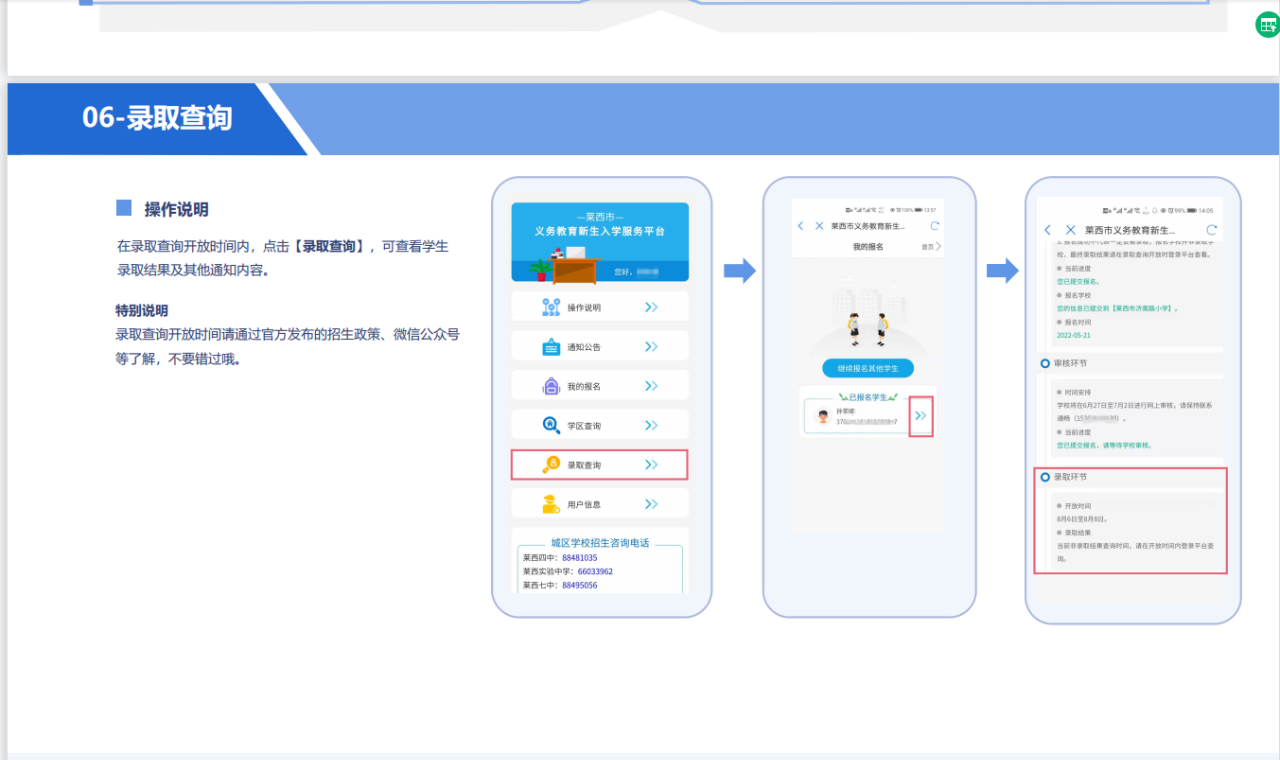1280x760 pixels.
Task: Click the 莱西四中 phone number 88481035
Action: pos(579,558)
